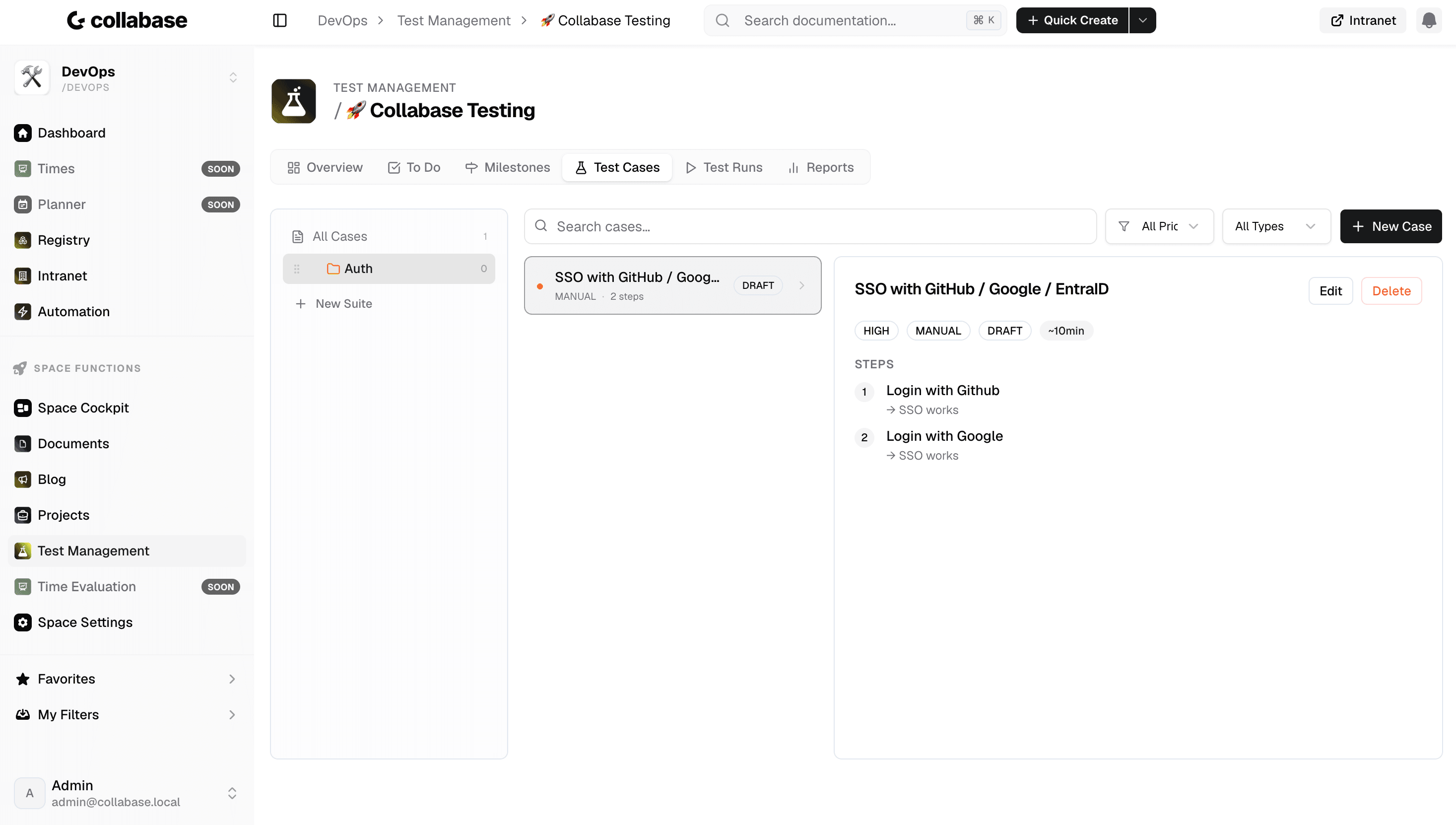Focus the Search documentation field
Image resolution: width=1456 pixels, height=825 pixels.
(x=855, y=20)
